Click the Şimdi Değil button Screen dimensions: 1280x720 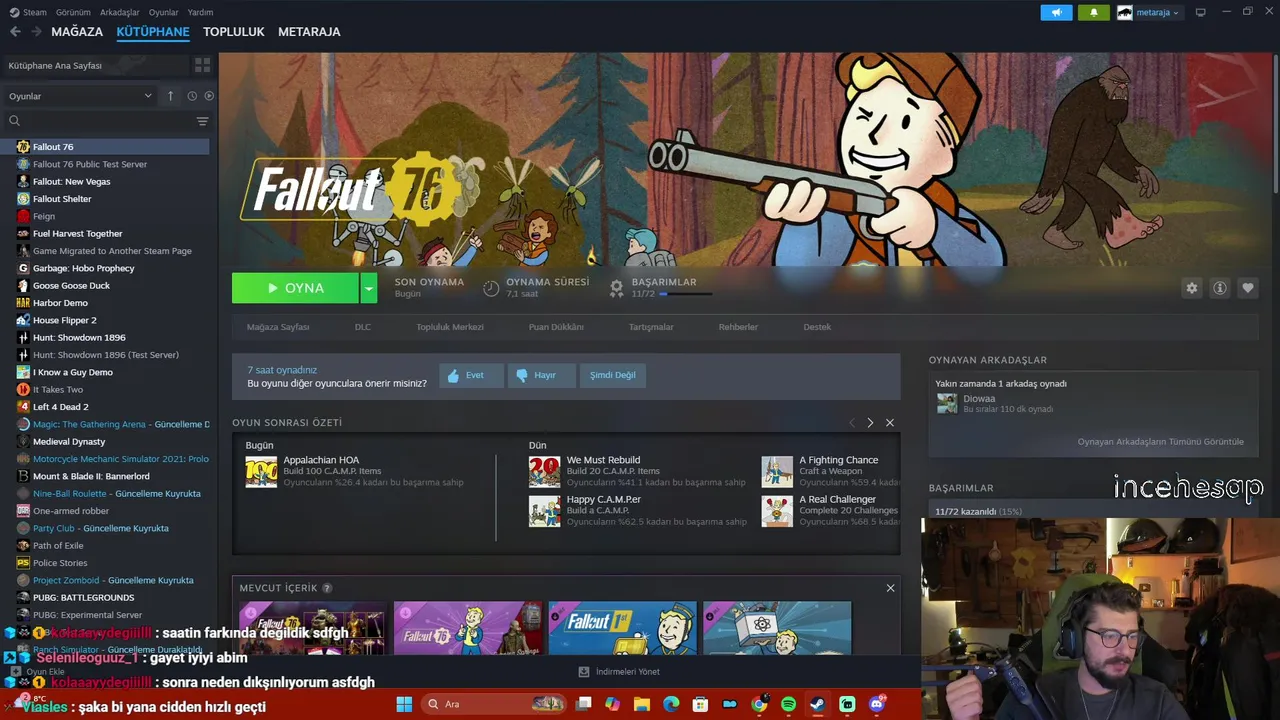click(x=612, y=375)
